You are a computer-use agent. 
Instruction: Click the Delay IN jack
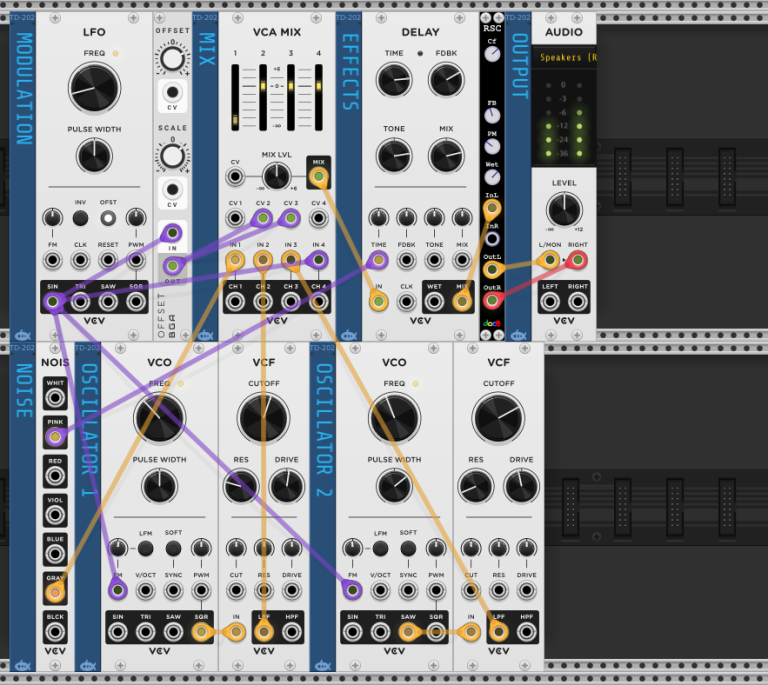click(x=379, y=302)
